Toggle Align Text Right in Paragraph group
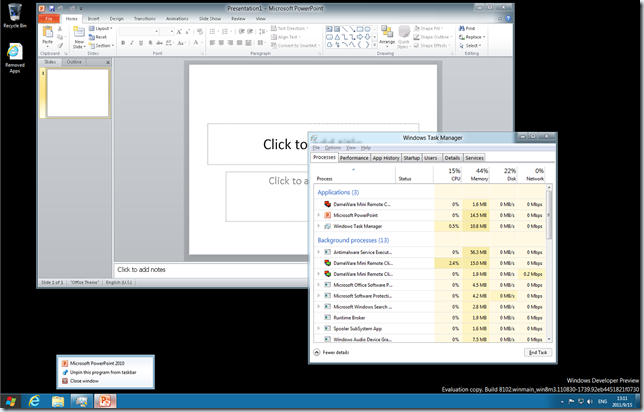 [230, 43]
